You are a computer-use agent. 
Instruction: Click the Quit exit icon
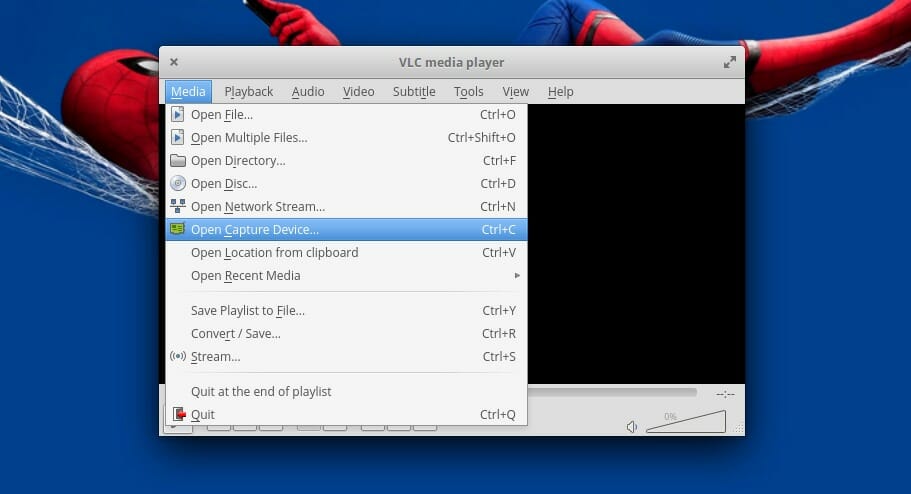(179, 414)
